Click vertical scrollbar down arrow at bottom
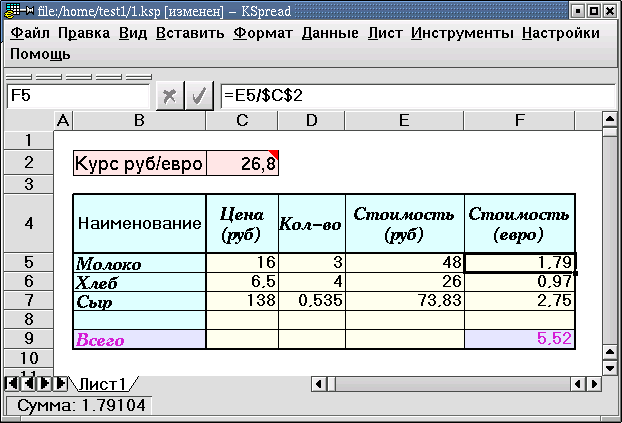 610,368
